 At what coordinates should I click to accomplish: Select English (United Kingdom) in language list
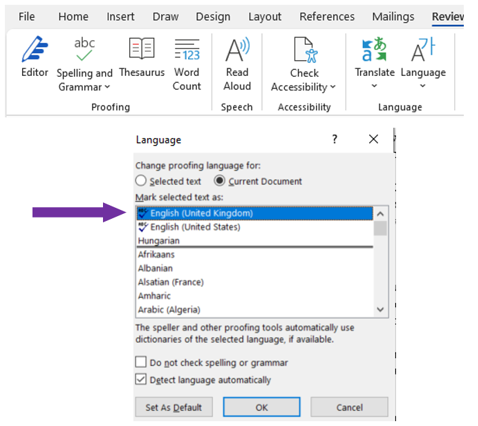[x=255, y=213]
